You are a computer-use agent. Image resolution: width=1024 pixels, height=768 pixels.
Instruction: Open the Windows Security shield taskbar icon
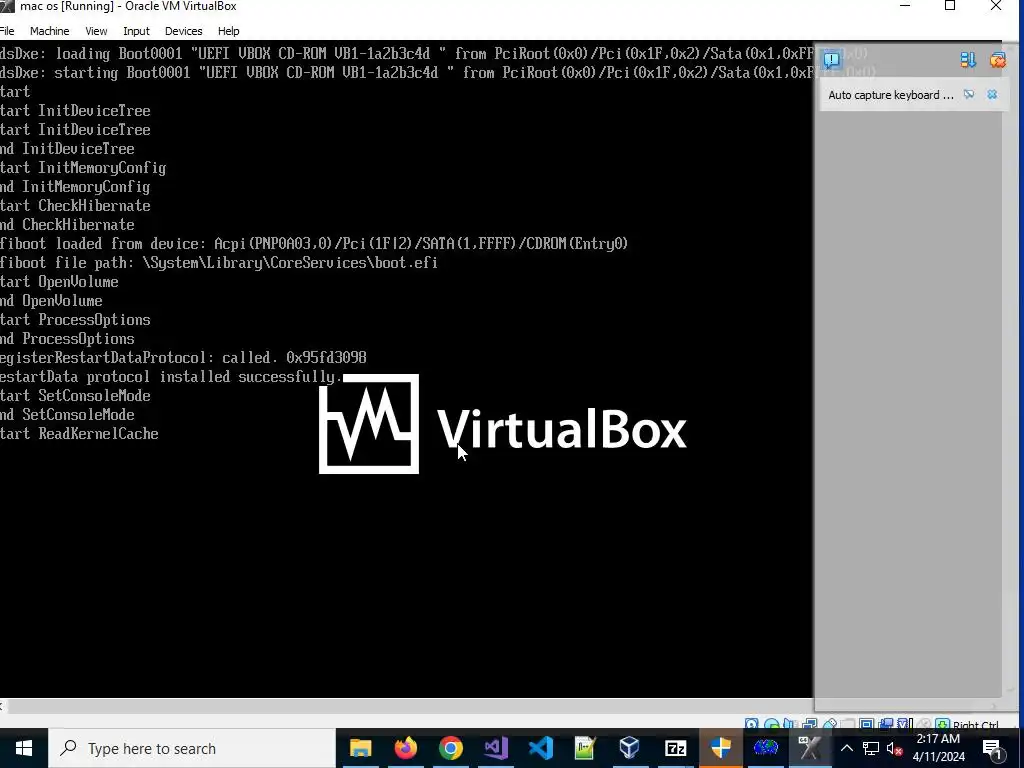point(720,748)
